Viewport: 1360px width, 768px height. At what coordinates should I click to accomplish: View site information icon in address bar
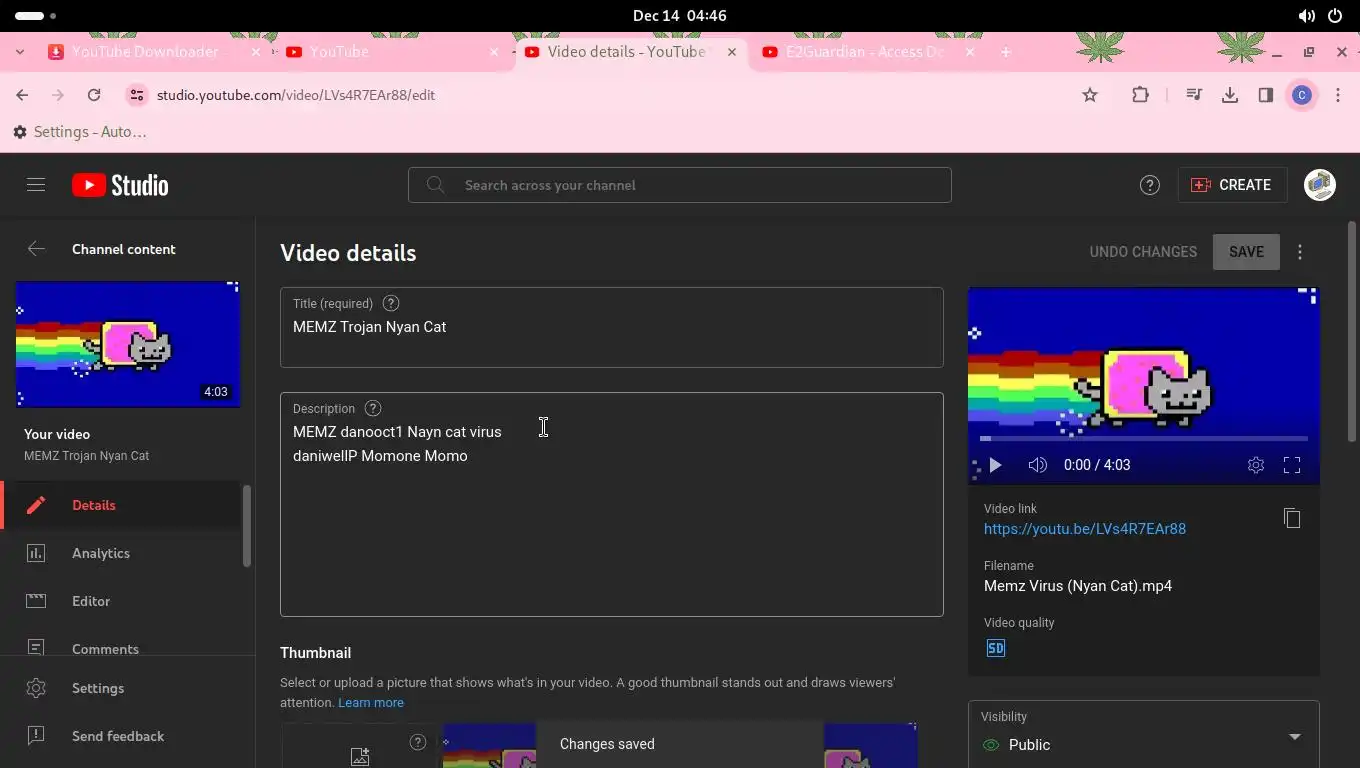click(x=137, y=95)
